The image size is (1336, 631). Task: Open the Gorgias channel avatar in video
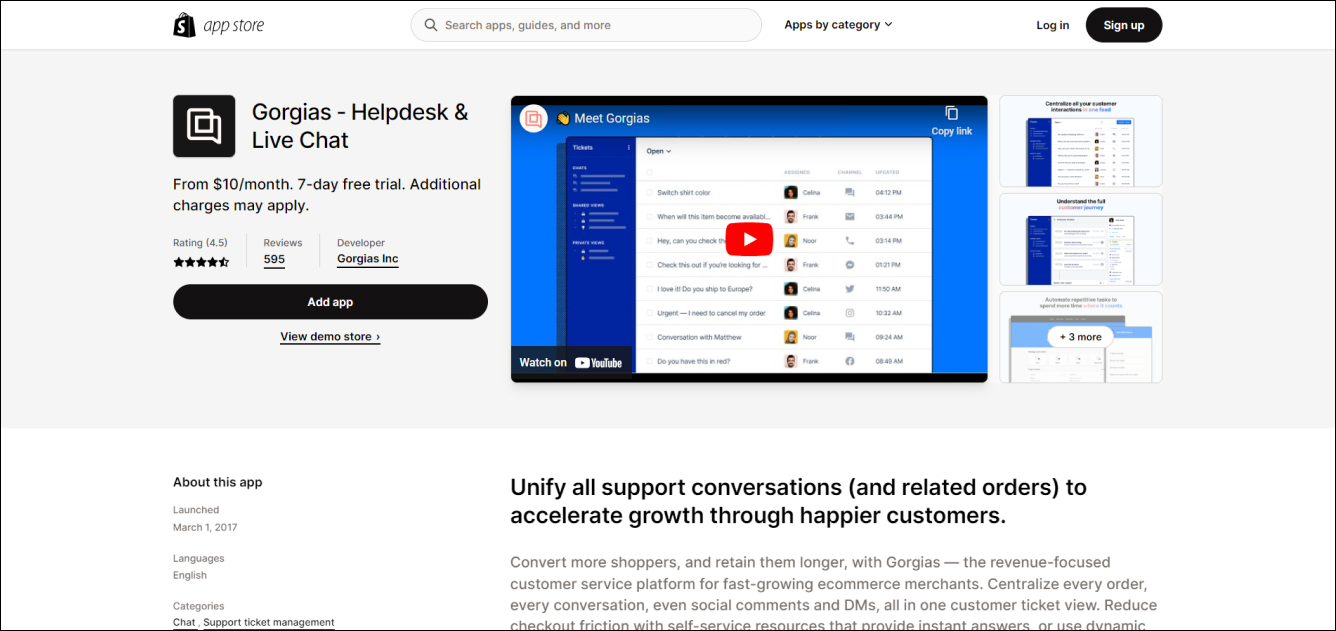click(x=534, y=118)
